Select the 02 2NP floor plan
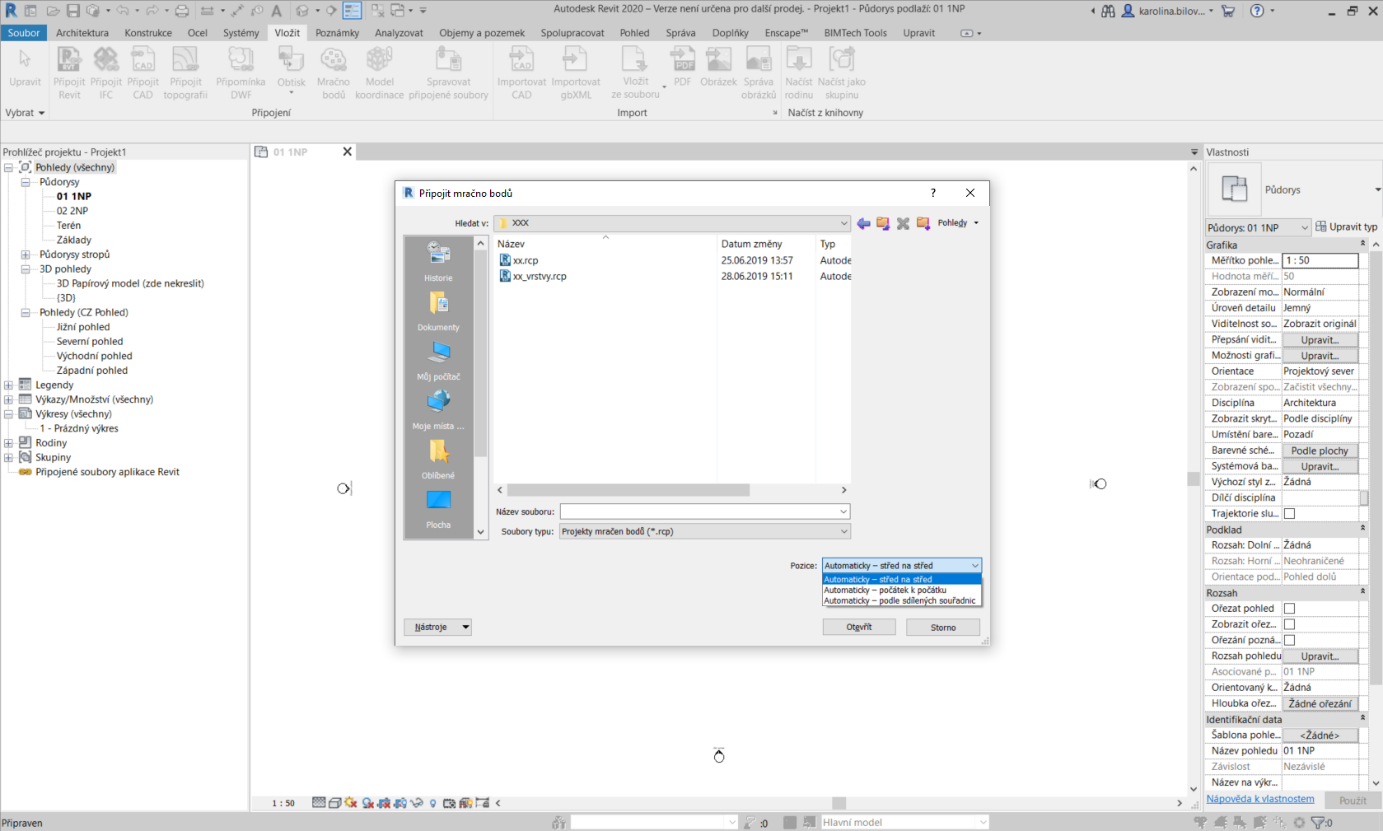Screen dimensions: 1383x831 tap(72, 211)
